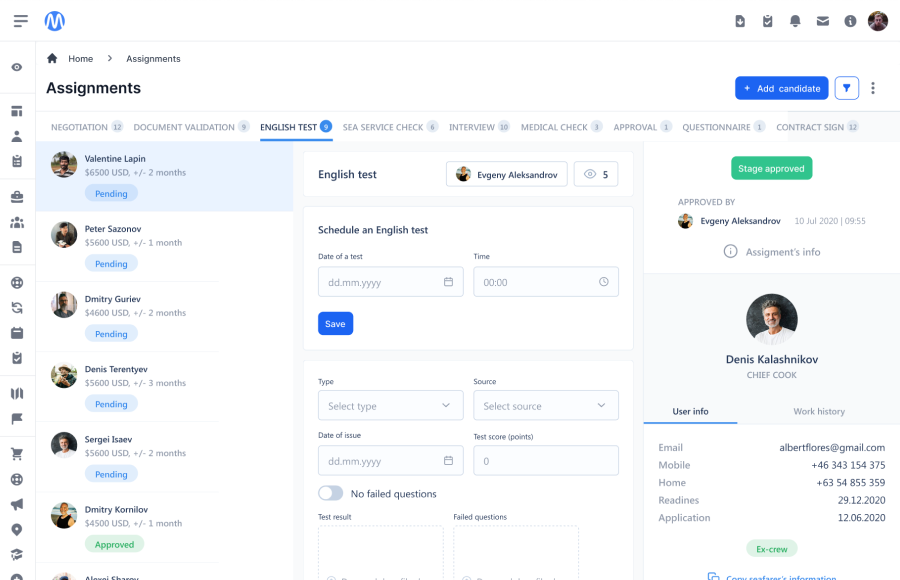The image size is (900, 580).
Task: Click the Stage approved button
Action: point(771,168)
